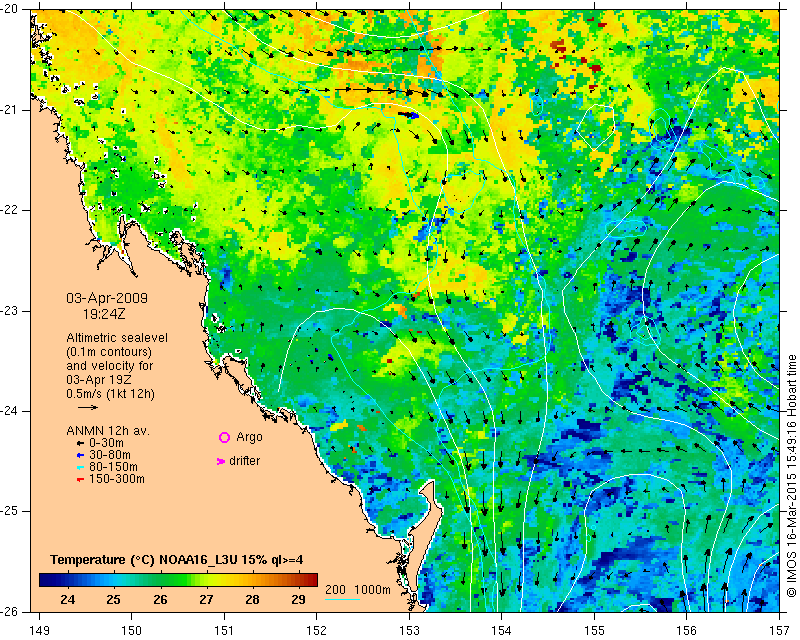Click the 27 color bar tick label

click(206, 599)
